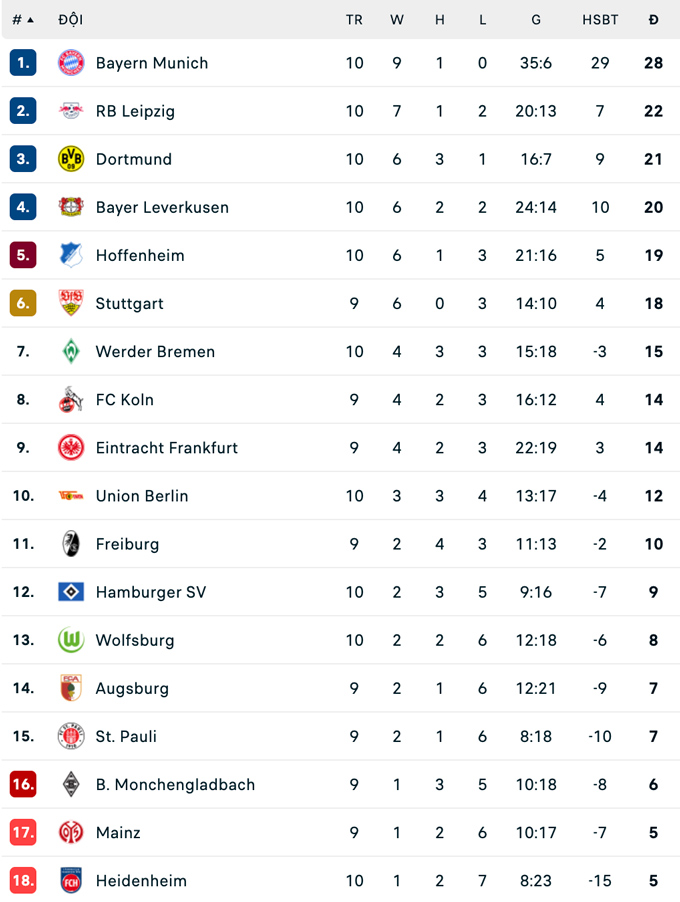
Task: Click the Eintracht Frankfurt eagle crest
Action: (71, 447)
